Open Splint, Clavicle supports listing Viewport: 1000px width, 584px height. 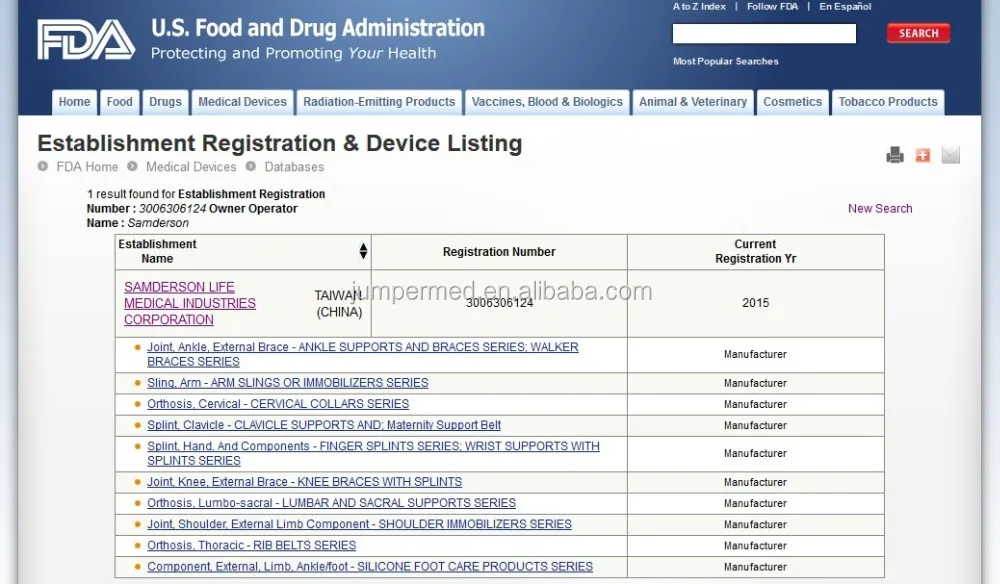point(324,425)
